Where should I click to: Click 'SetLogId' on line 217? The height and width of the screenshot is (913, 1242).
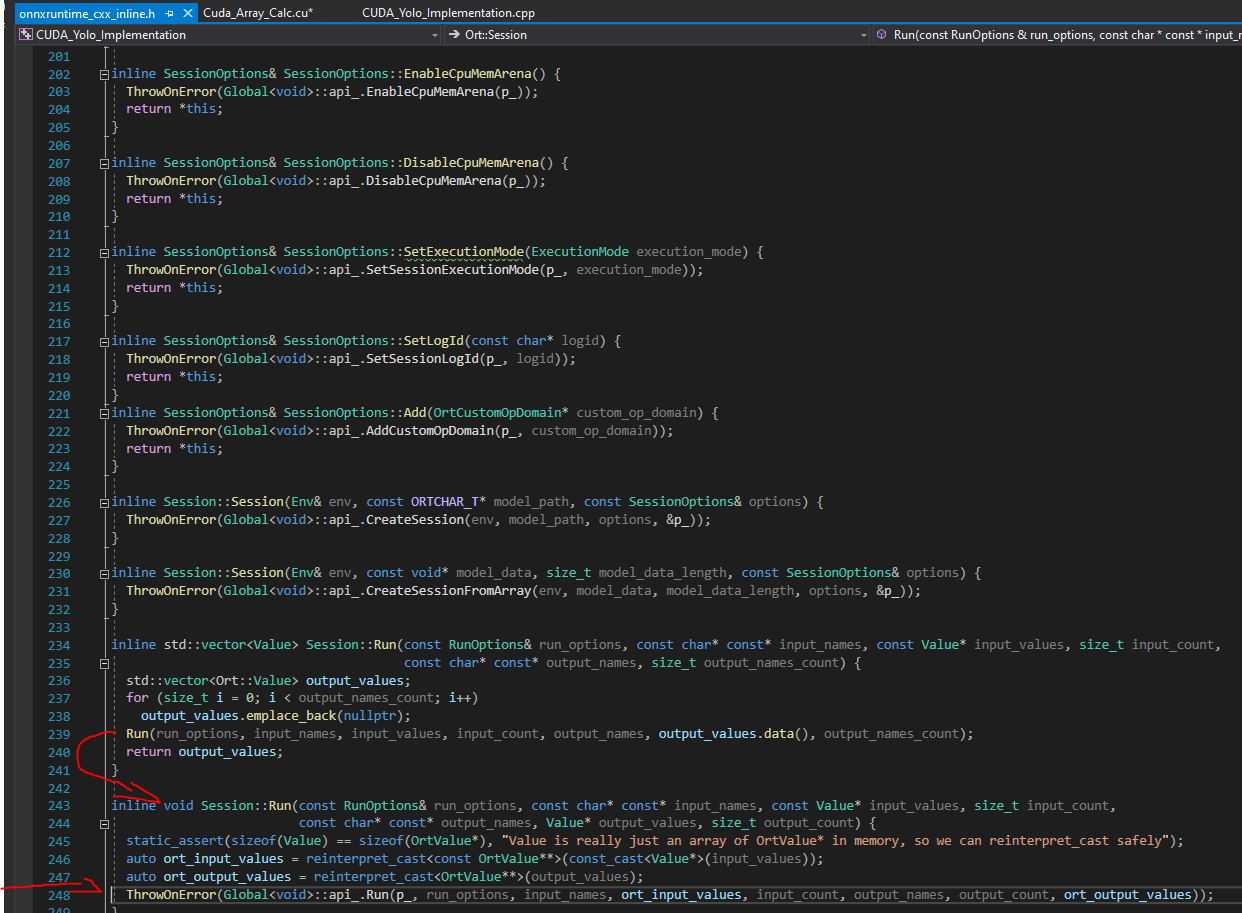tap(433, 340)
